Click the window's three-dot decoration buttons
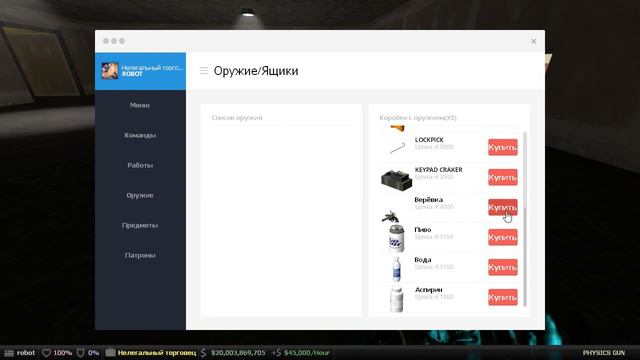 tap(114, 41)
